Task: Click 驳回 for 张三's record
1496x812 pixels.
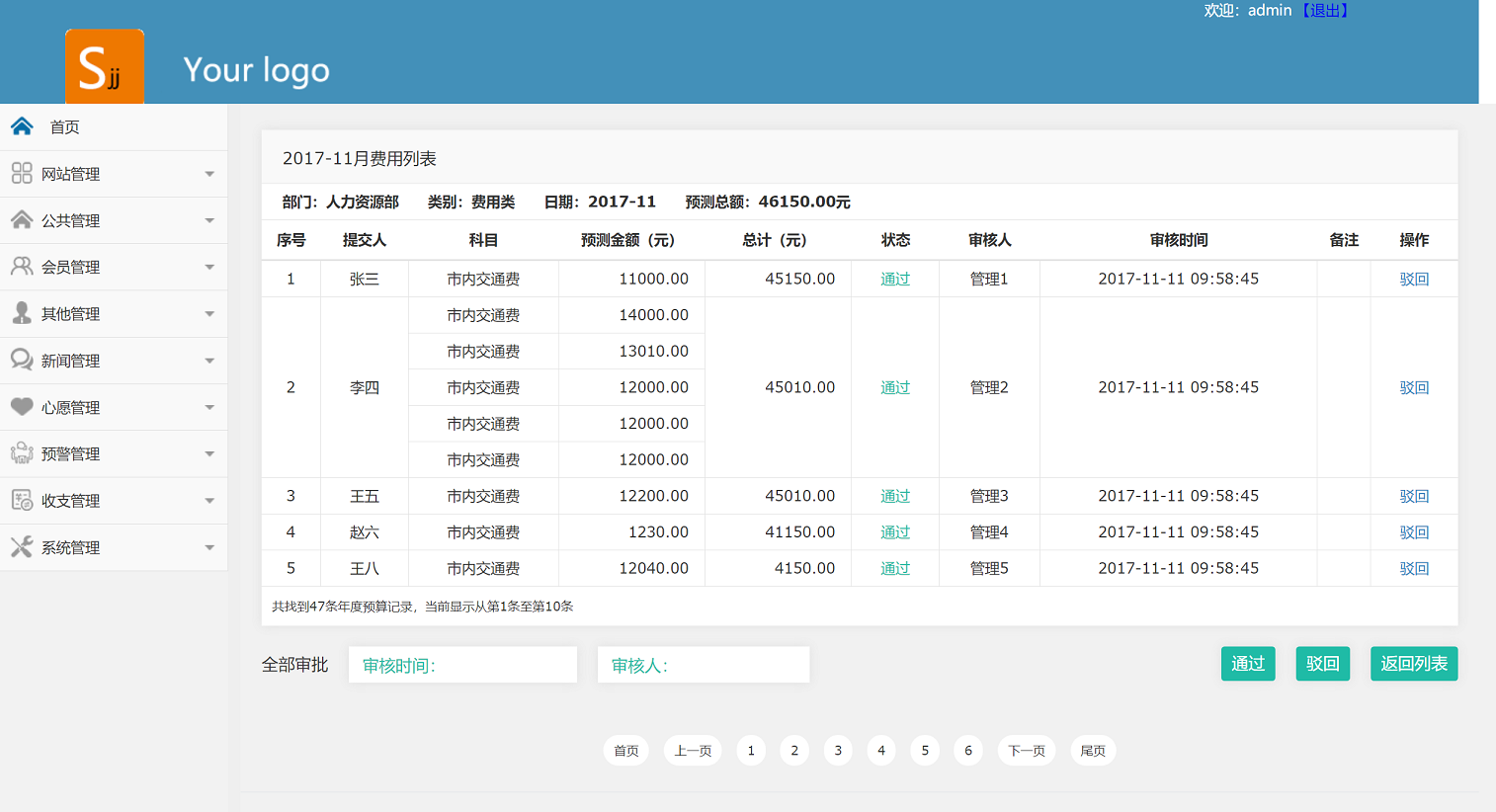Action: pyautogui.click(x=1414, y=279)
